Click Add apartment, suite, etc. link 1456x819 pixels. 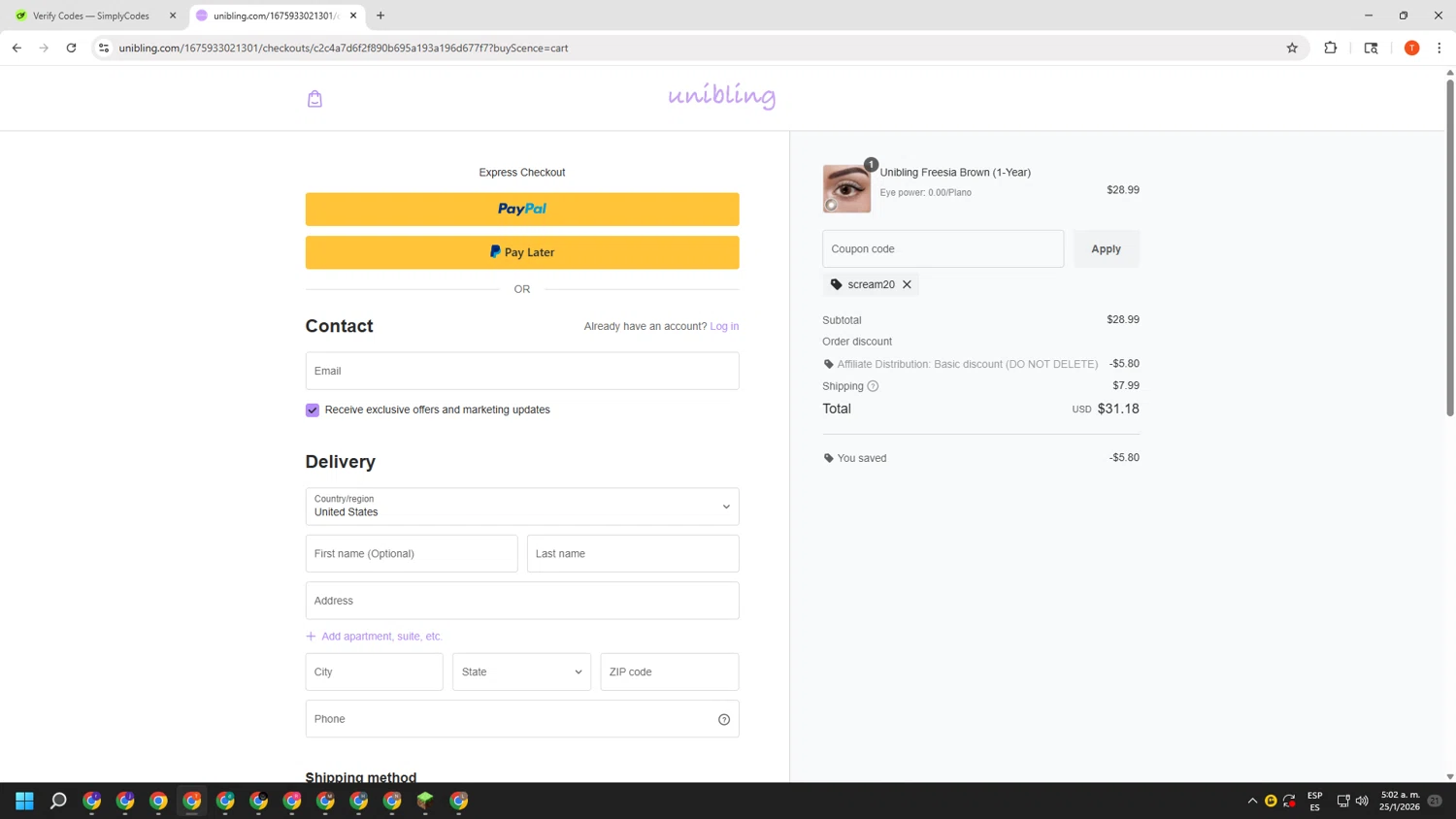pos(381,637)
